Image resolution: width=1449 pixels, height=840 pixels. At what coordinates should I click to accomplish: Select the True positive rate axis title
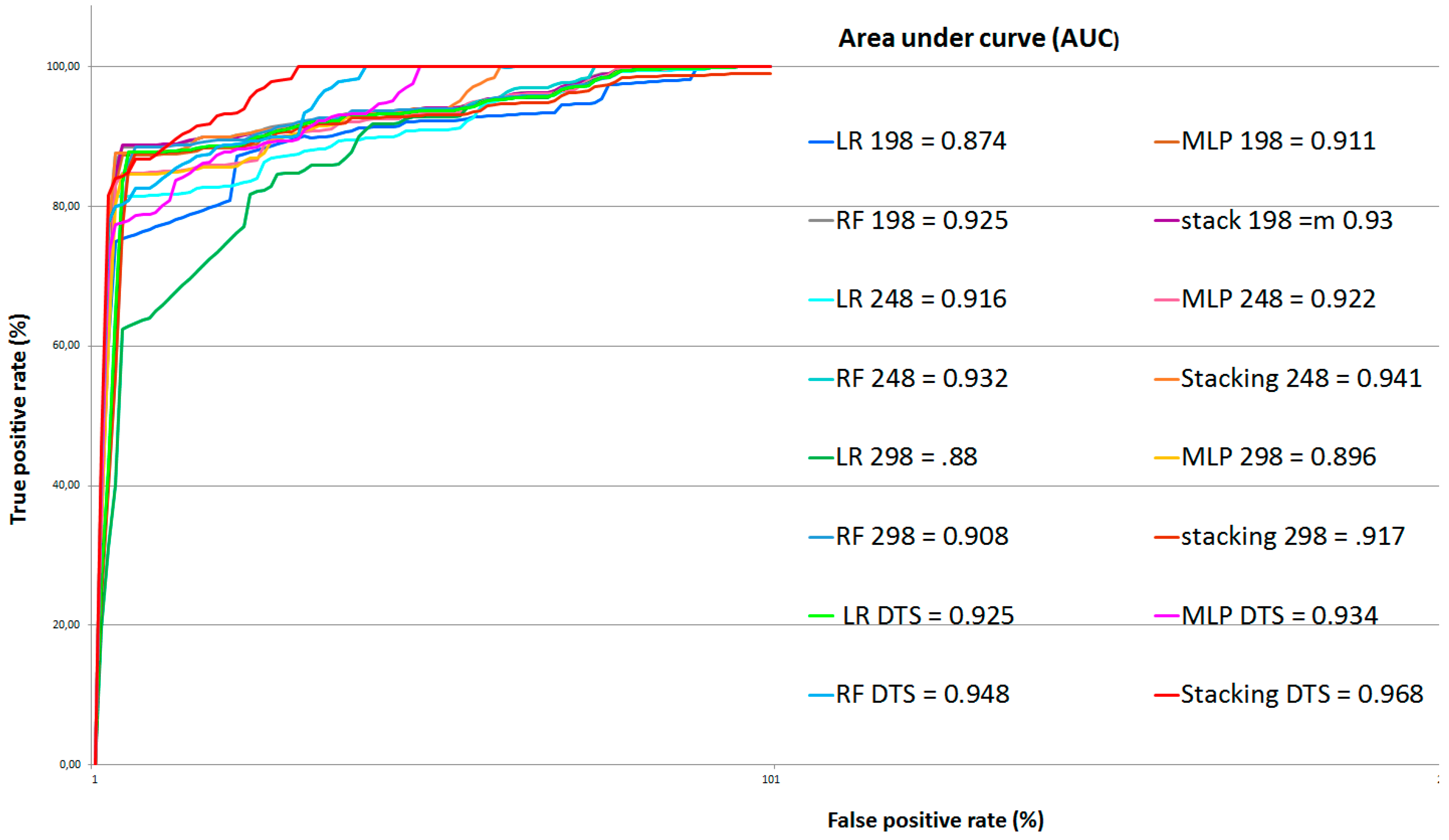18,419
